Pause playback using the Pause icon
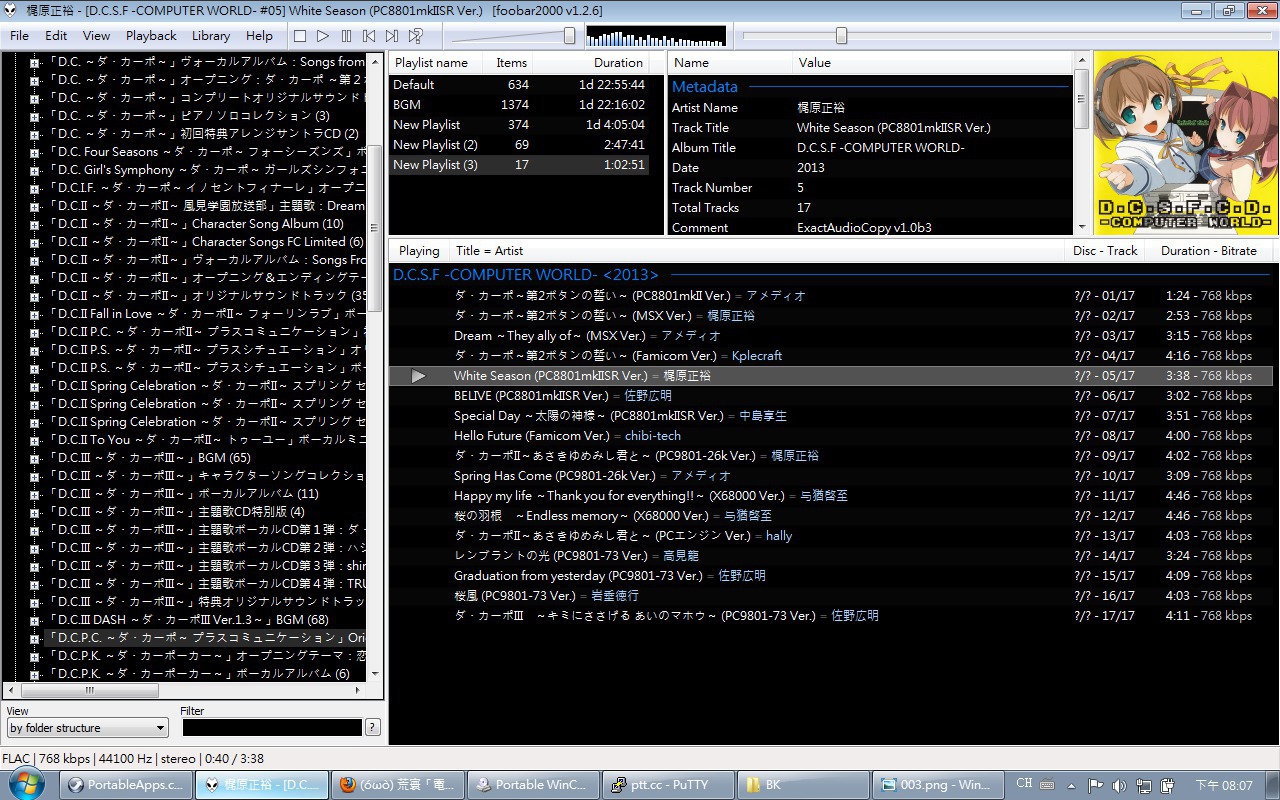 tap(346, 36)
